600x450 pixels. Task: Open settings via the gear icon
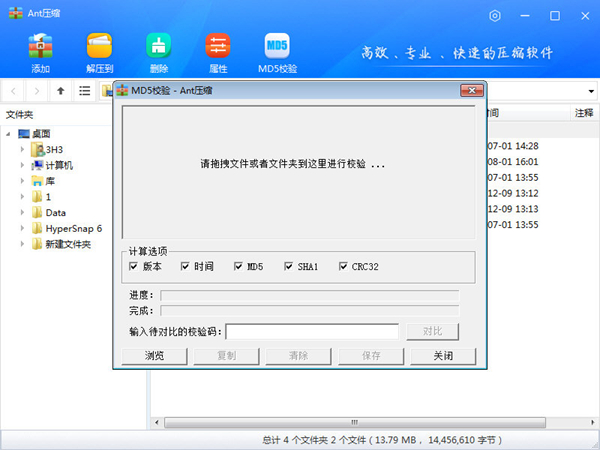[x=496, y=16]
